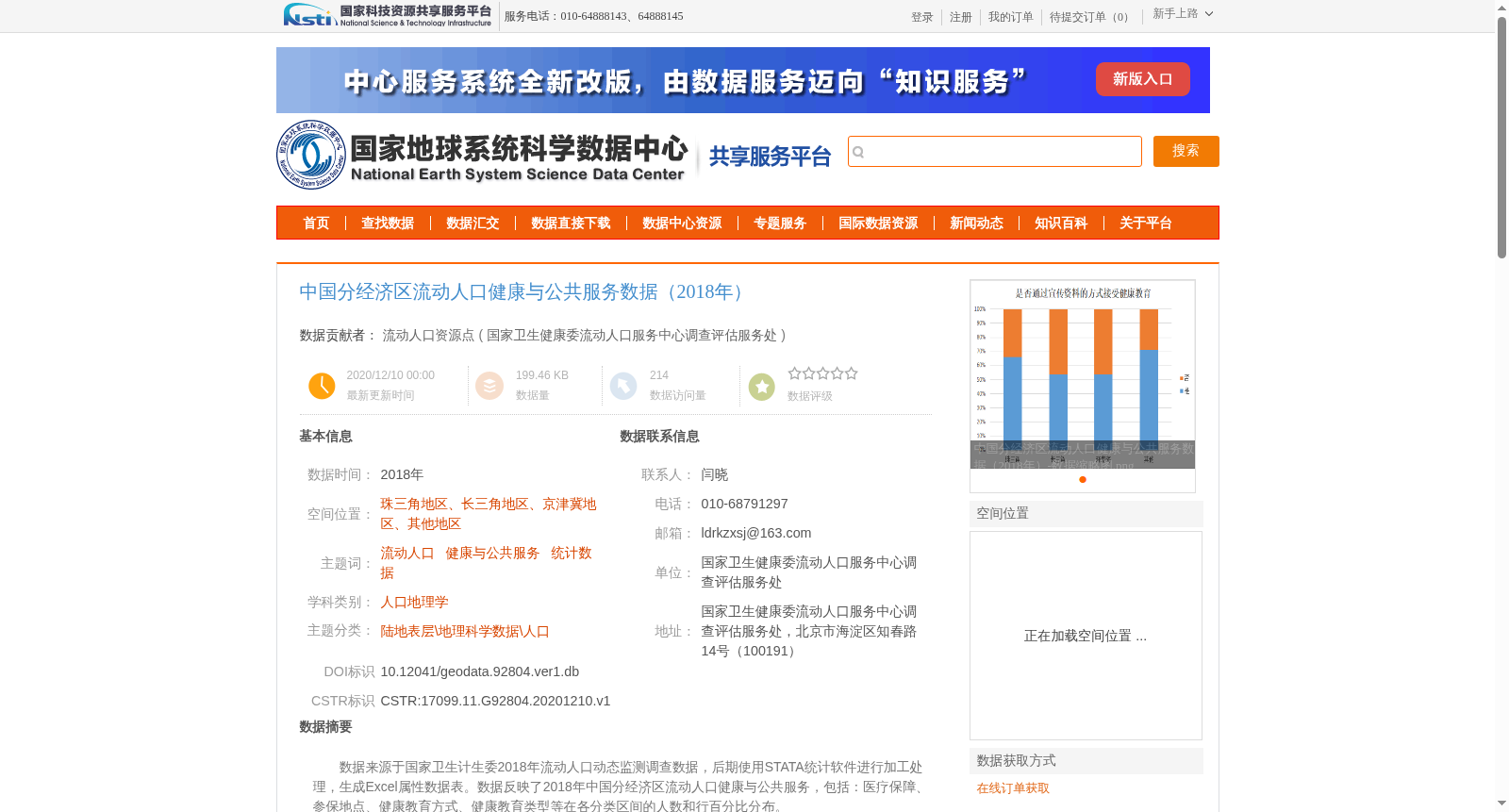Click the vertical page scrollbar
This screenshot has width=1509, height=812.
tap(1502, 137)
